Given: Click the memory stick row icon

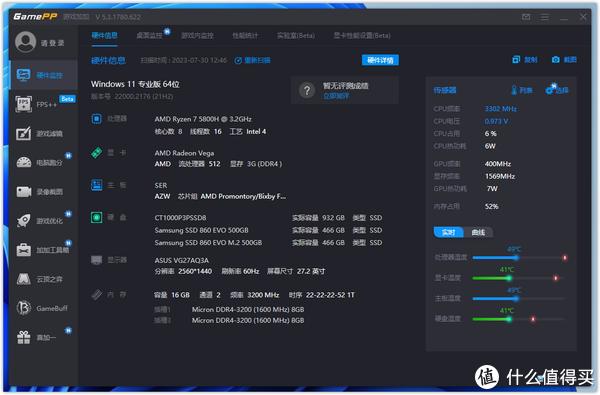Looking at the screenshot, I should [x=96, y=295].
